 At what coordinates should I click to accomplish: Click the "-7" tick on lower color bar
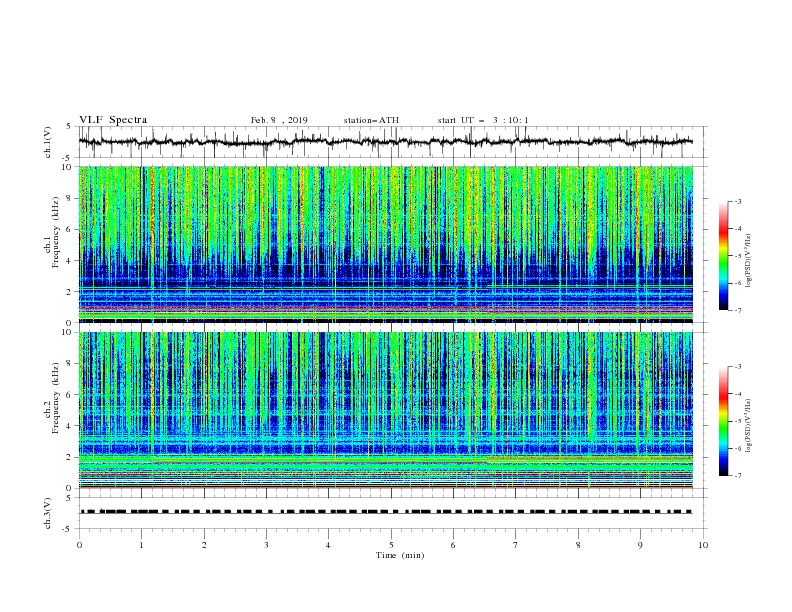pyautogui.click(x=737, y=476)
